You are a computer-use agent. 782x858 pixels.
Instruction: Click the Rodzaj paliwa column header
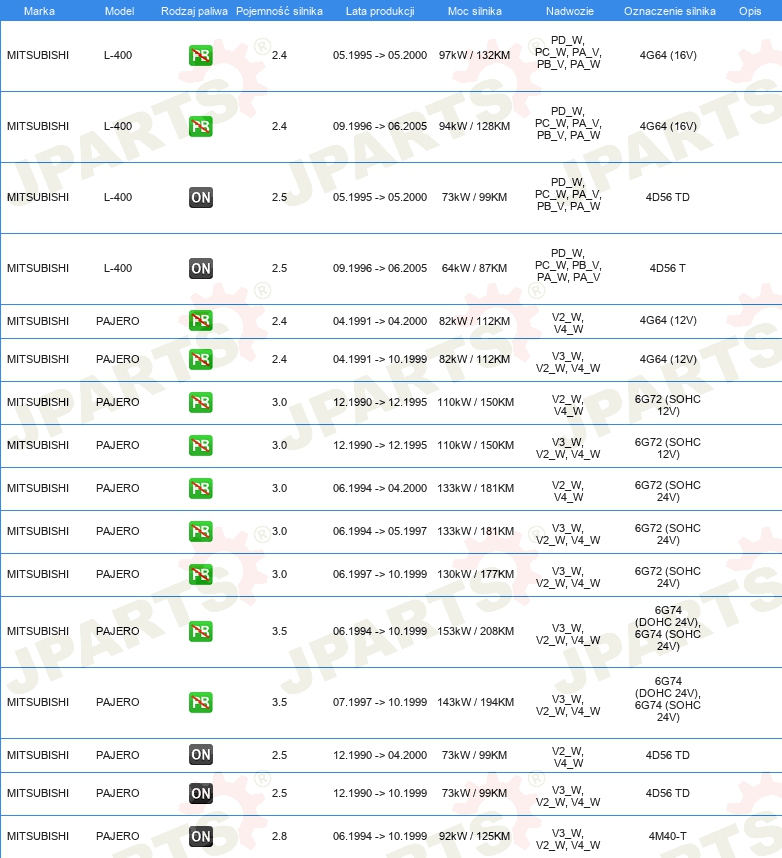(194, 11)
